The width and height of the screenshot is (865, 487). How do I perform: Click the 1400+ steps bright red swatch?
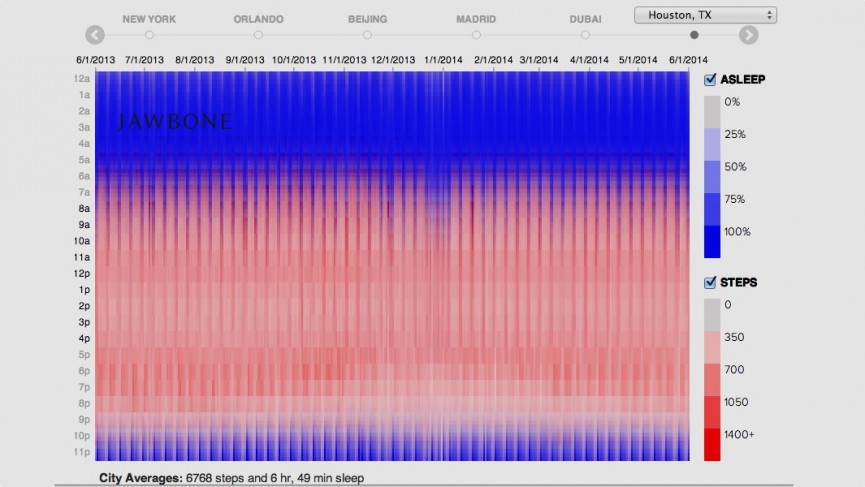point(711,445)
